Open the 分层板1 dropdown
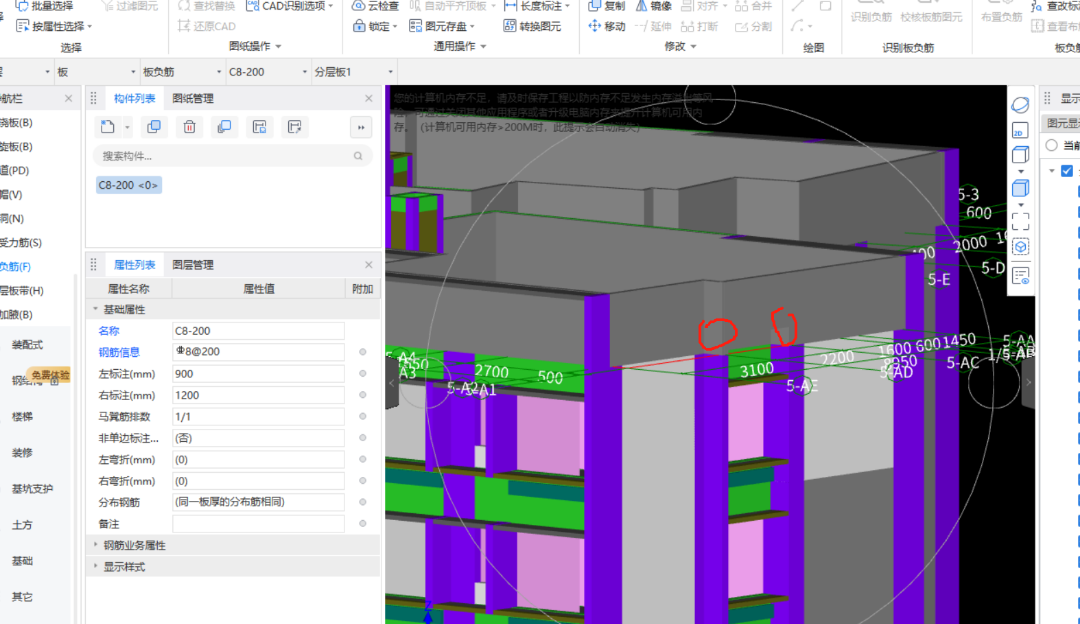1080x624 pixels. pos(353,72)
